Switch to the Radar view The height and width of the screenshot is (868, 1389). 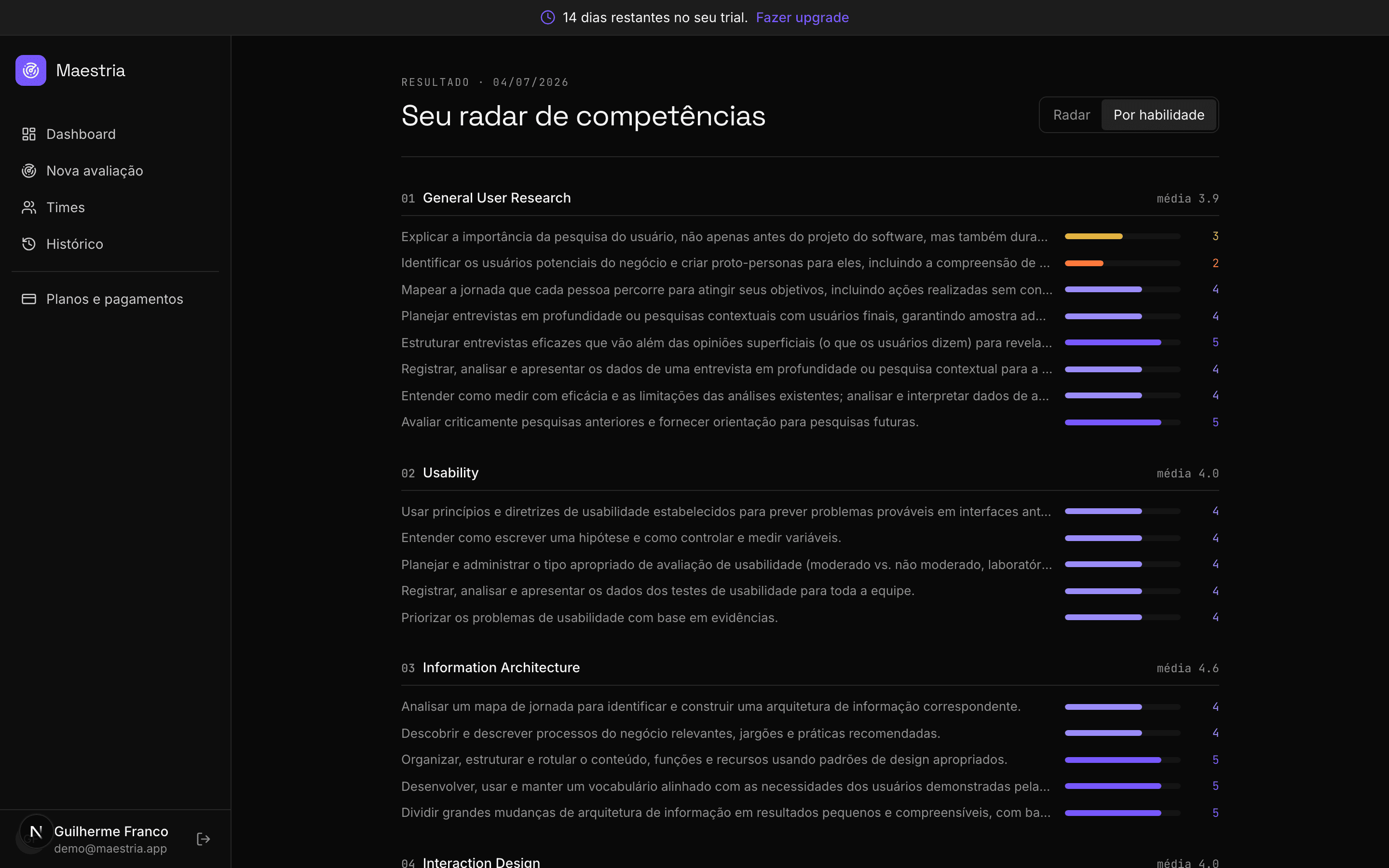coord(1071,115)
